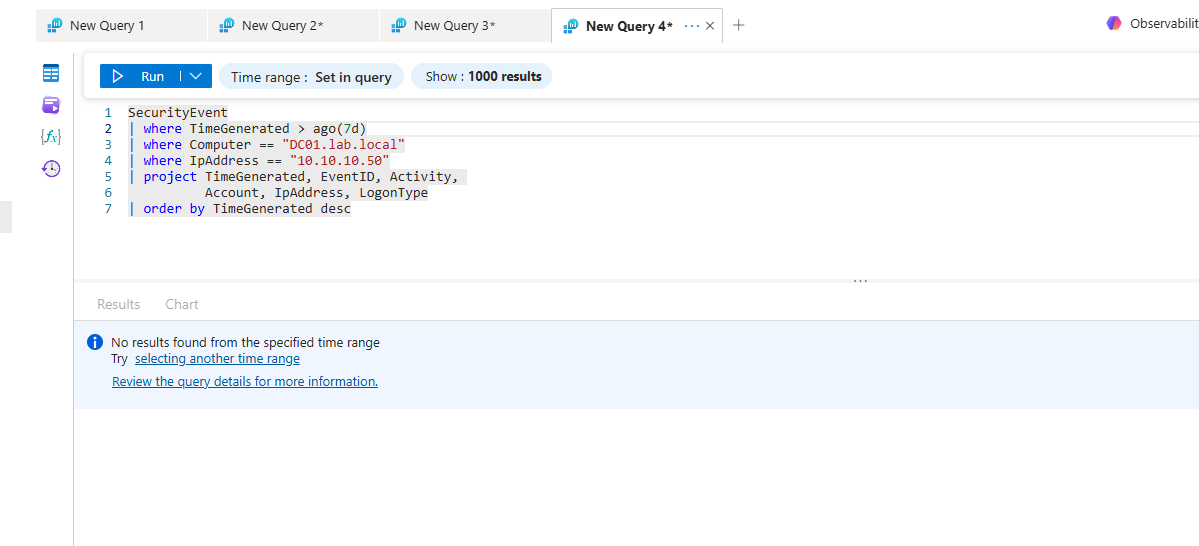Open the Queries sidebar icon
The width and height of the screenshot is (1199, 546).
pos(51,105)
